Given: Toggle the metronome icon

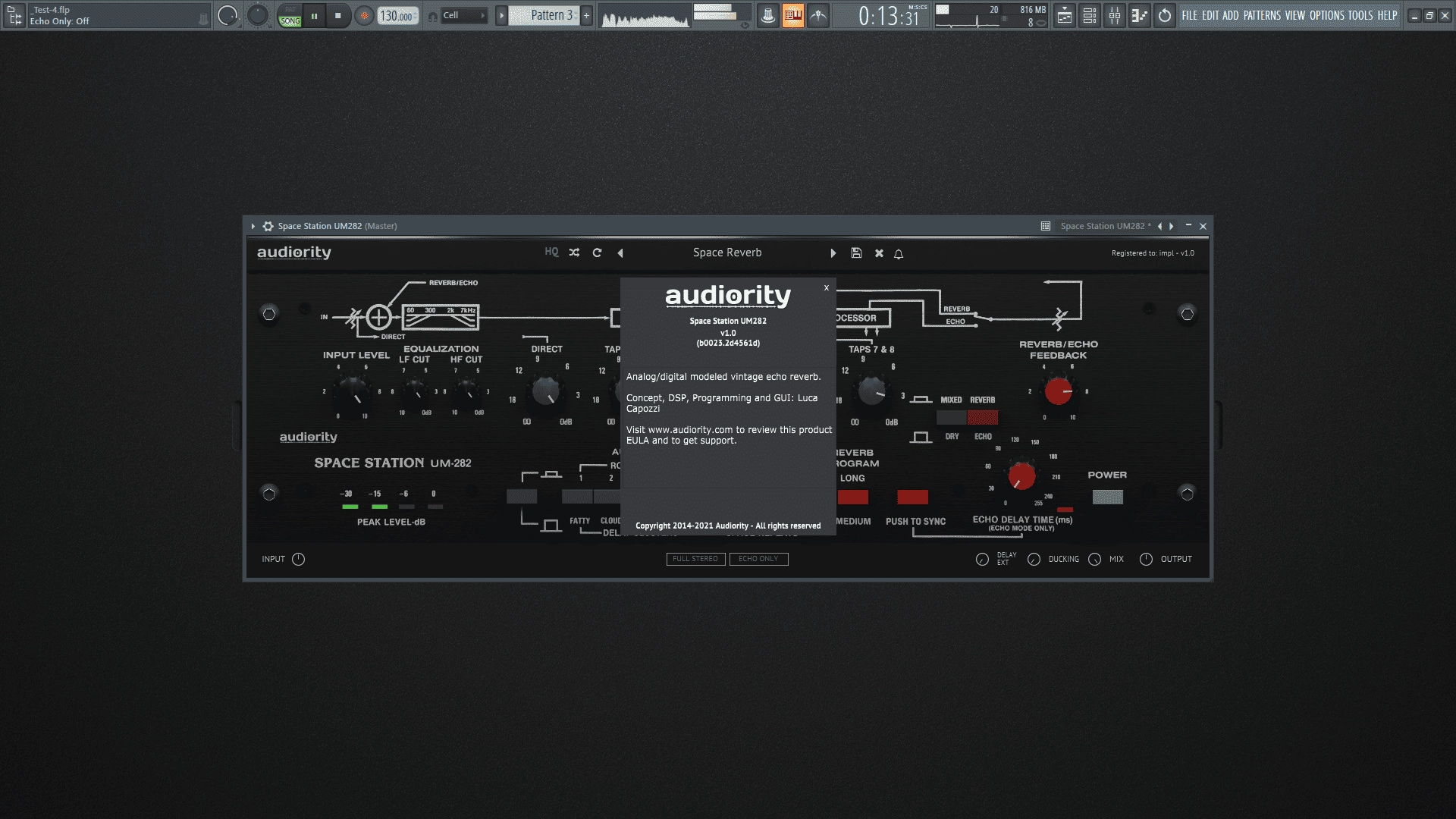Looking at the screenshot, I should (768, 15).
